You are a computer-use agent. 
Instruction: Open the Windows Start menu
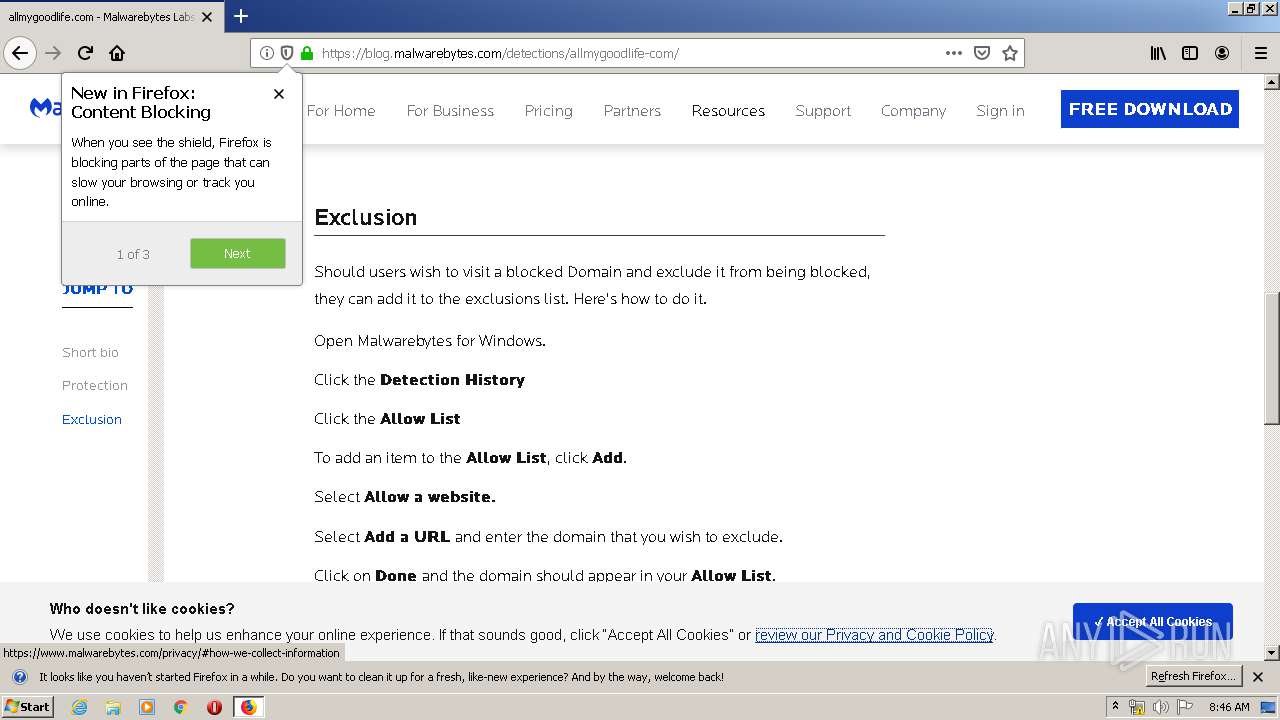coord(28,706)
